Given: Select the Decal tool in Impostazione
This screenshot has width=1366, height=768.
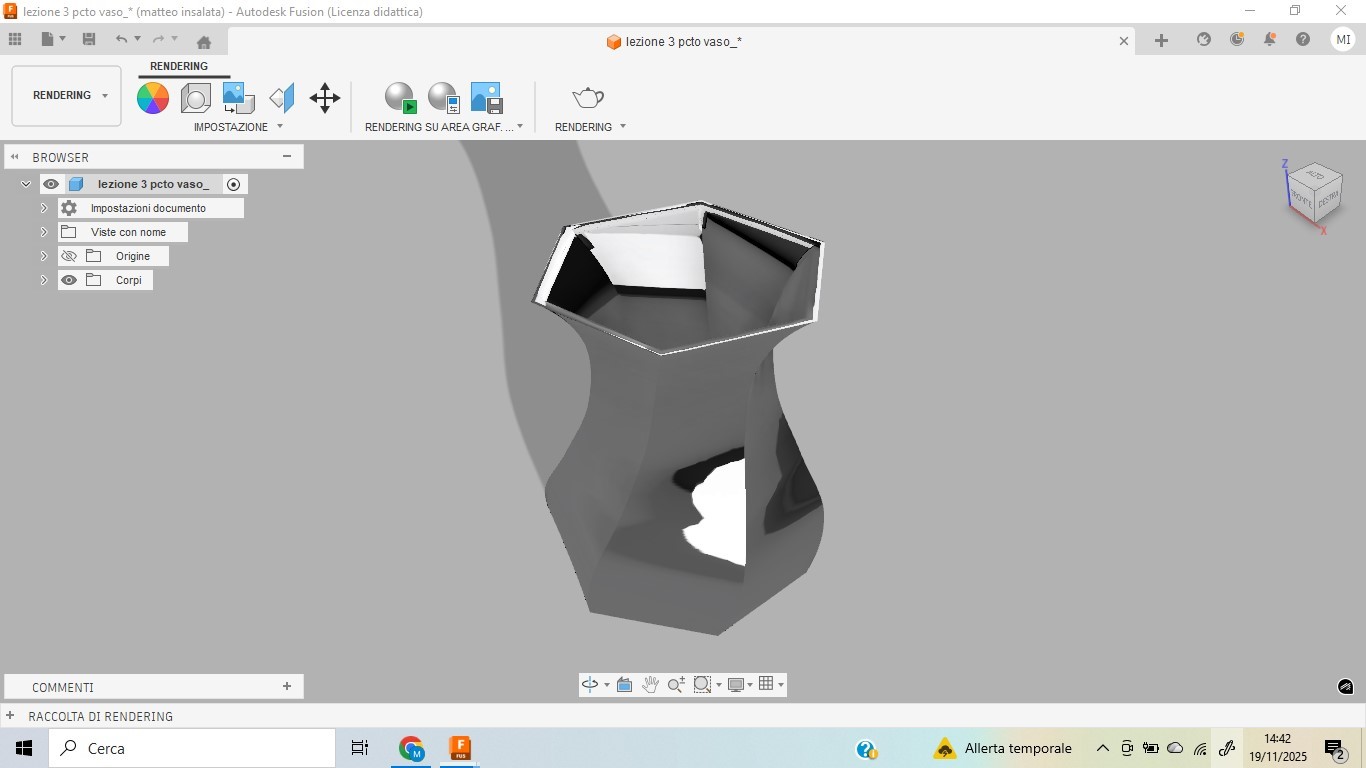Looking at the screenshot, I should click(237, 98).
